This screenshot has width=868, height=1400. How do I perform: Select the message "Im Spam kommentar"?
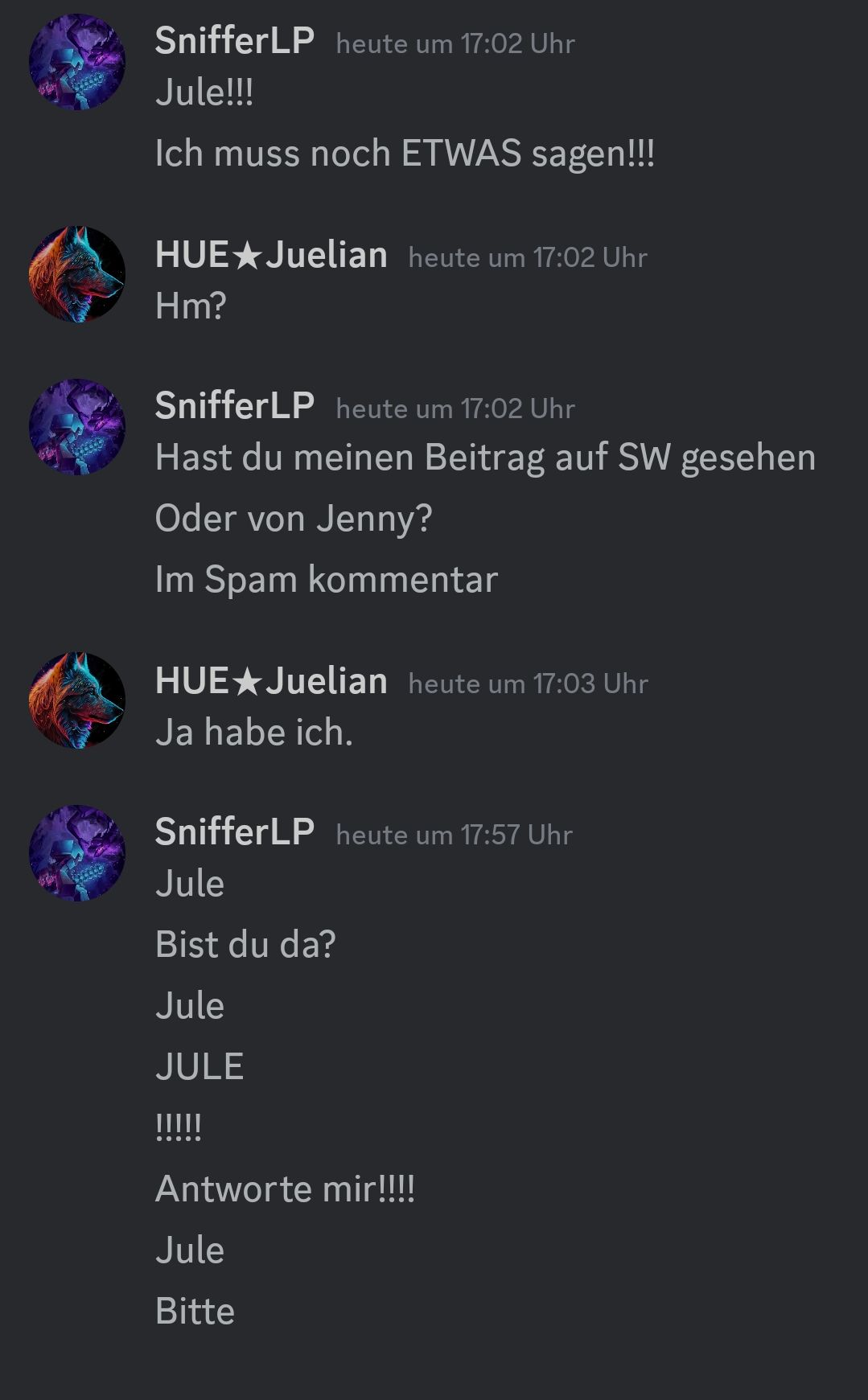click(327, 580)
